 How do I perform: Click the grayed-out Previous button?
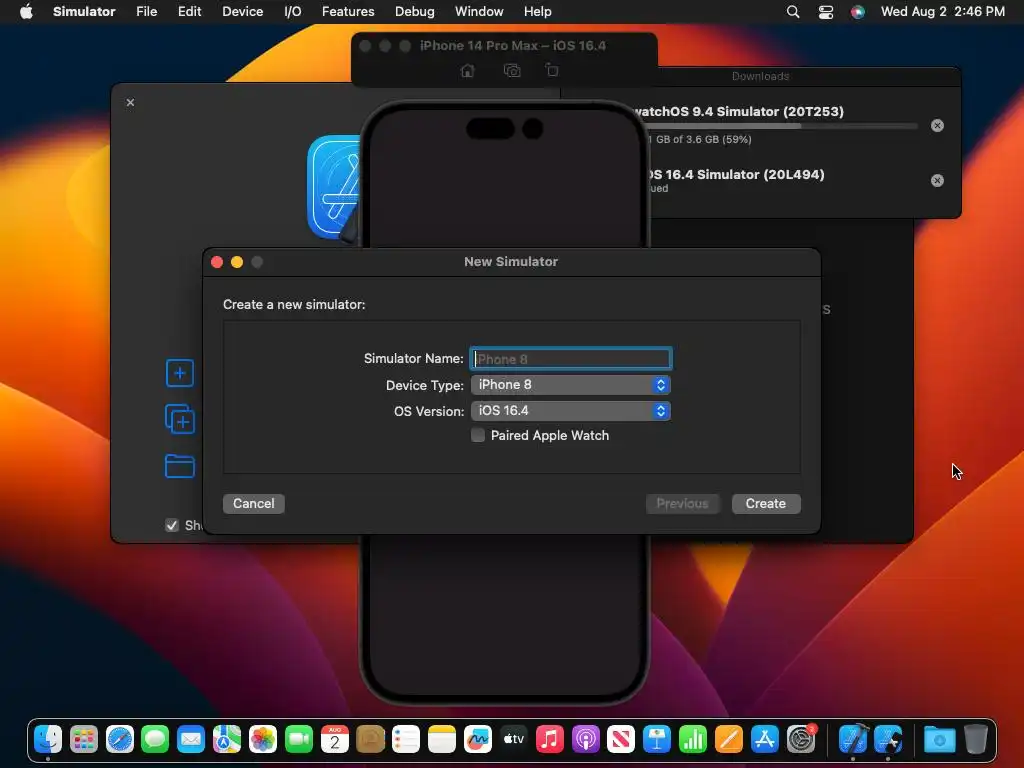[x=682, y=504]
